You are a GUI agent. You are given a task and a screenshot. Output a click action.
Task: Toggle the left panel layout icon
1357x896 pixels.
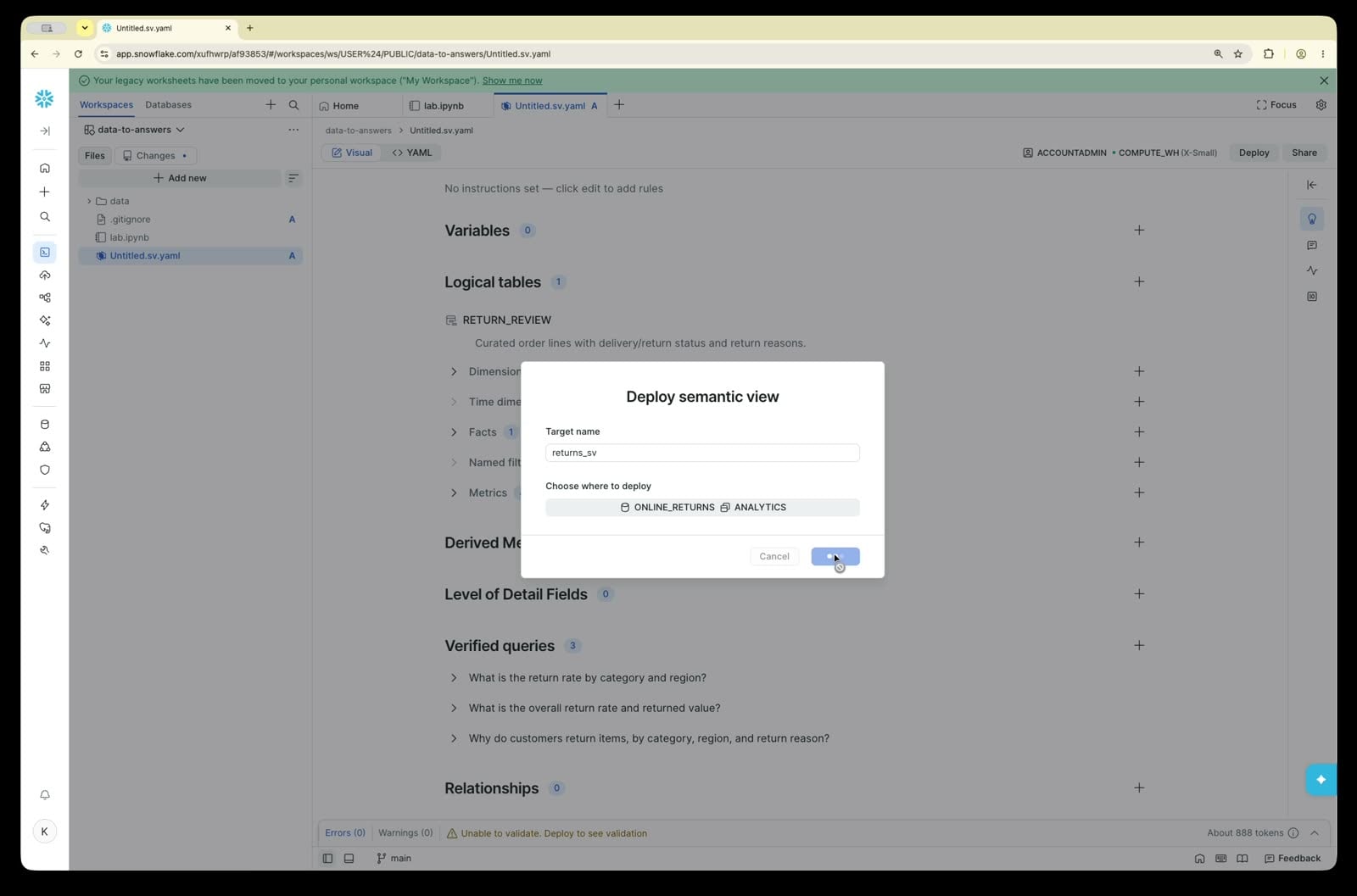click(327, 859)
